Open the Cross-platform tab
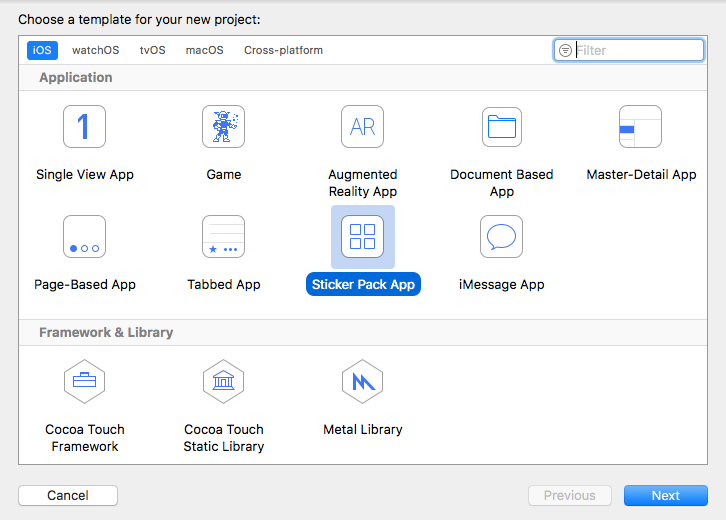This screenshot has height=520, width=726. [x=283, y=50]
